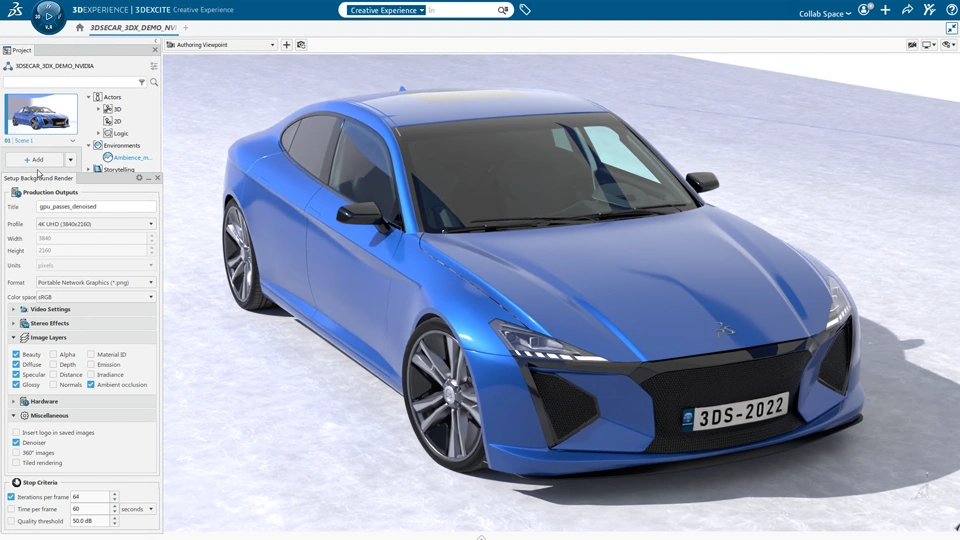This screenshot has height=540, width=960.
Task: Select the Scene 1 car thumbnail
Action: click(x=41, y=114)
